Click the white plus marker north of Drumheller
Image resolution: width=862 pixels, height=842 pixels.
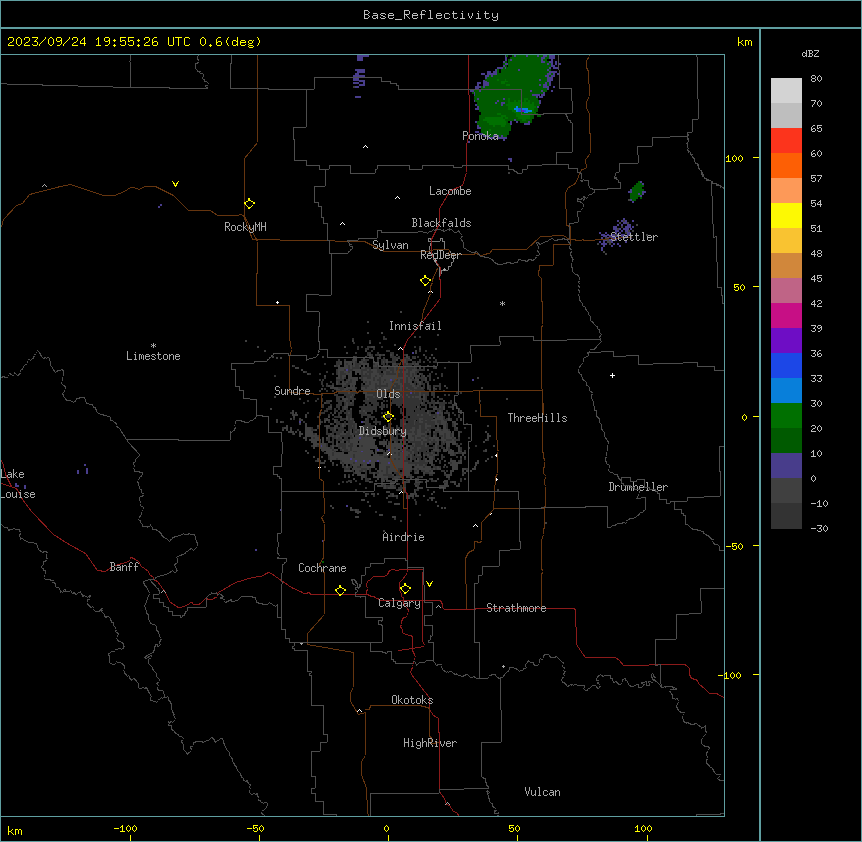pyautogui.click(x=612, y=375)
